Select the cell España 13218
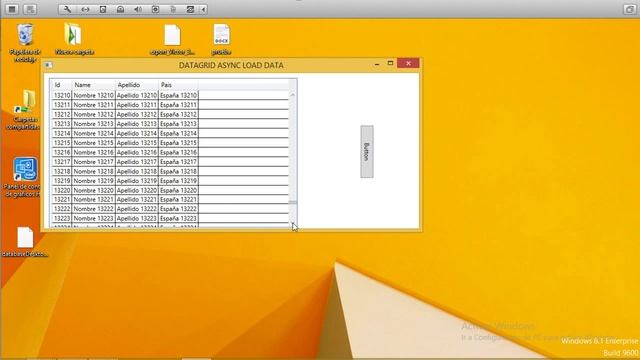This screenshot has height=360, width=640. (178, 171)
